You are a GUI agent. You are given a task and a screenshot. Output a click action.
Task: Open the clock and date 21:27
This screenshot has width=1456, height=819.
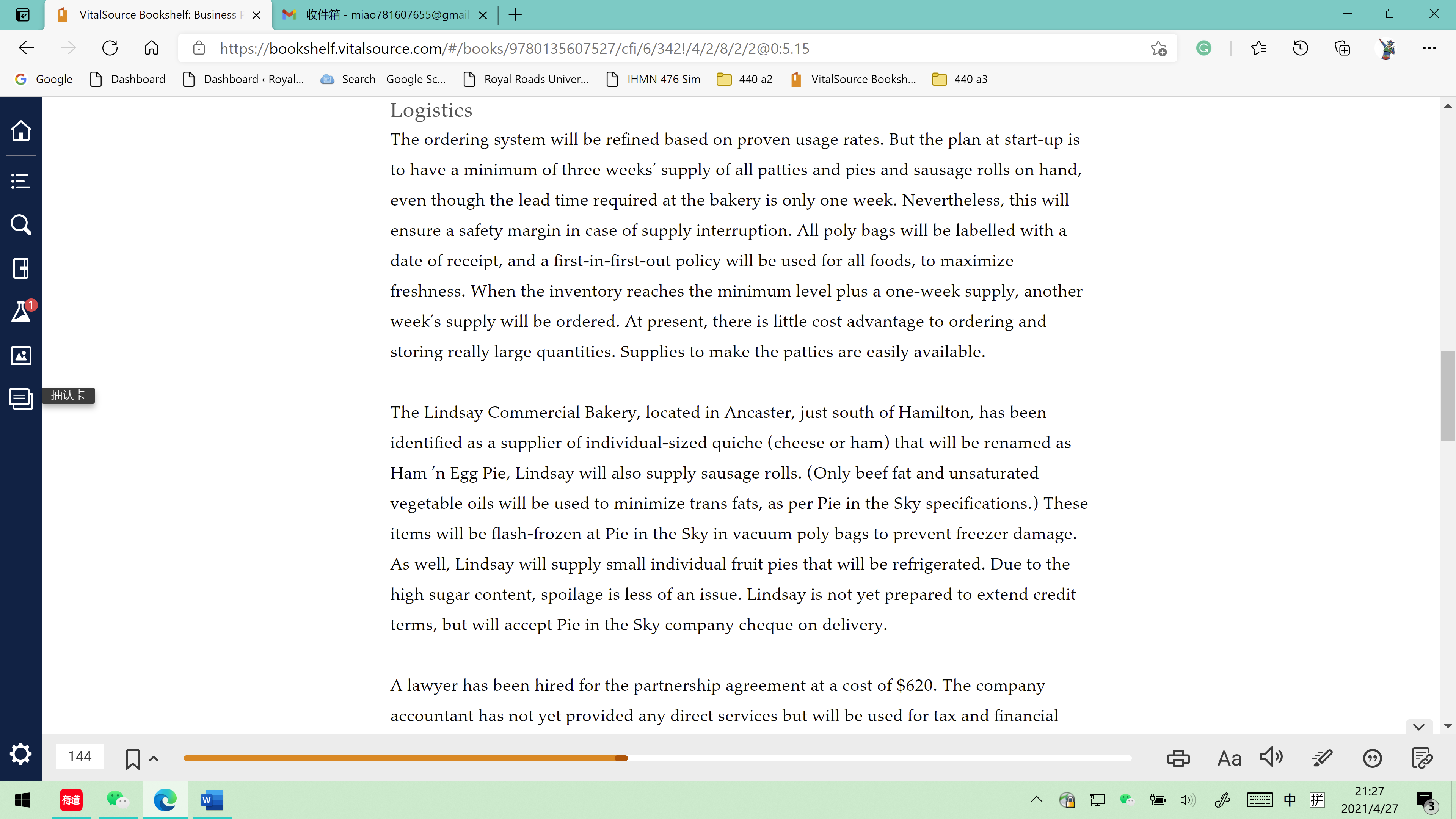pyautogui.click(x=1370, y=800)
